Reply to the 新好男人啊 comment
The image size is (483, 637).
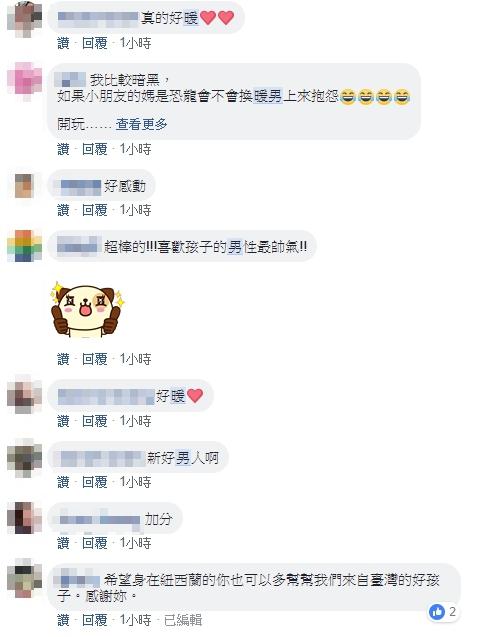pos(95,482)
